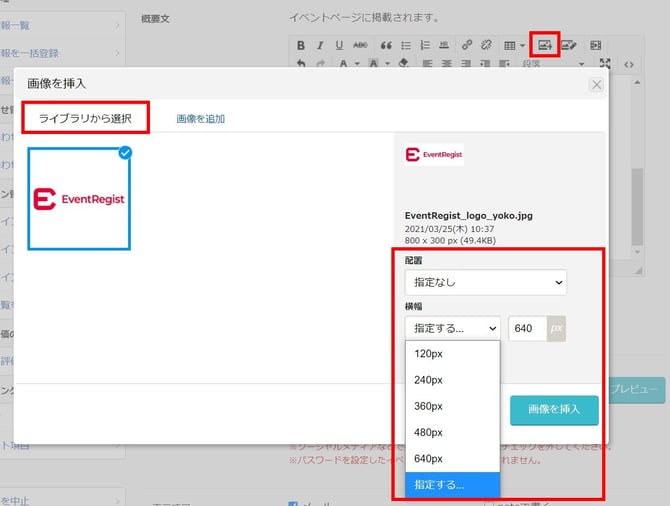The image size is (670, 506).
Task: Select the EventRegist logo thumbnail
Action: pos(79,199)
